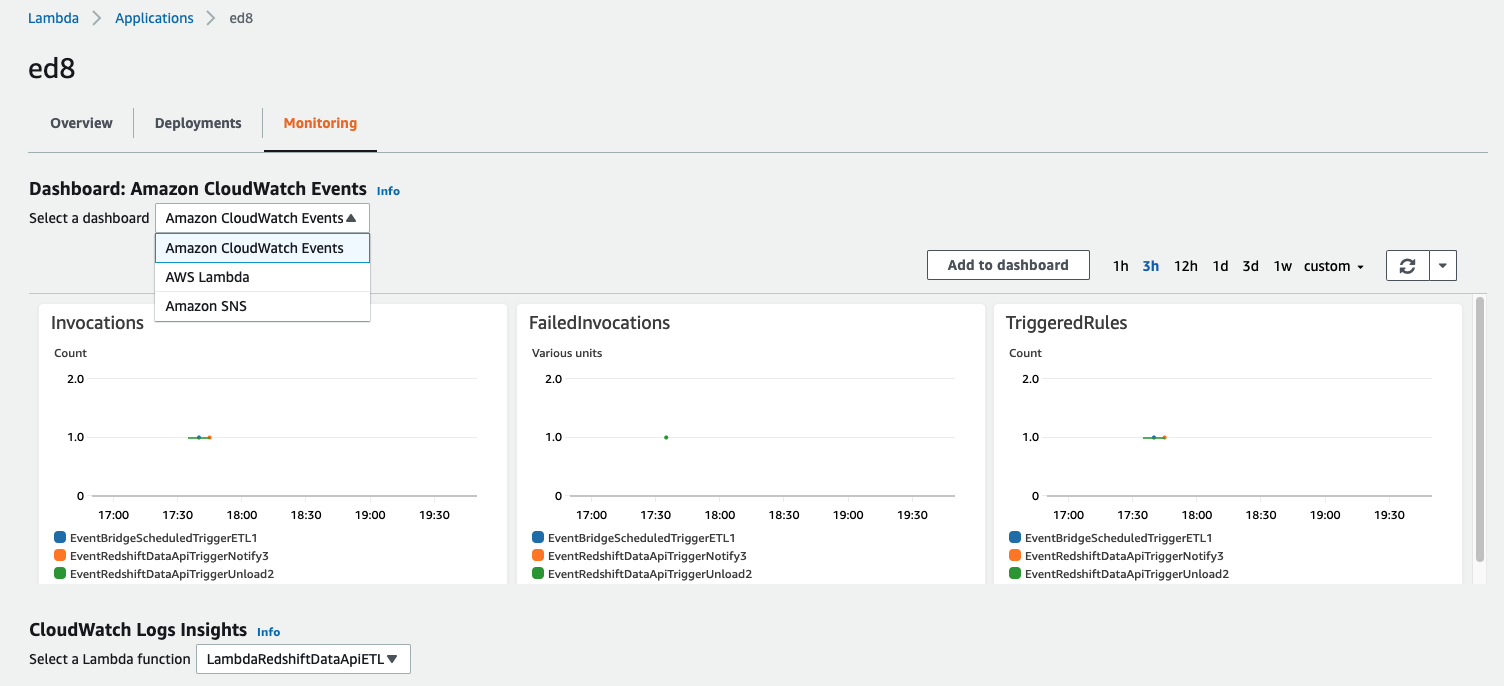This screenshot has width=1504, height=686.
Task: Set time range to 3d
Action: [x=1250, y=266]
